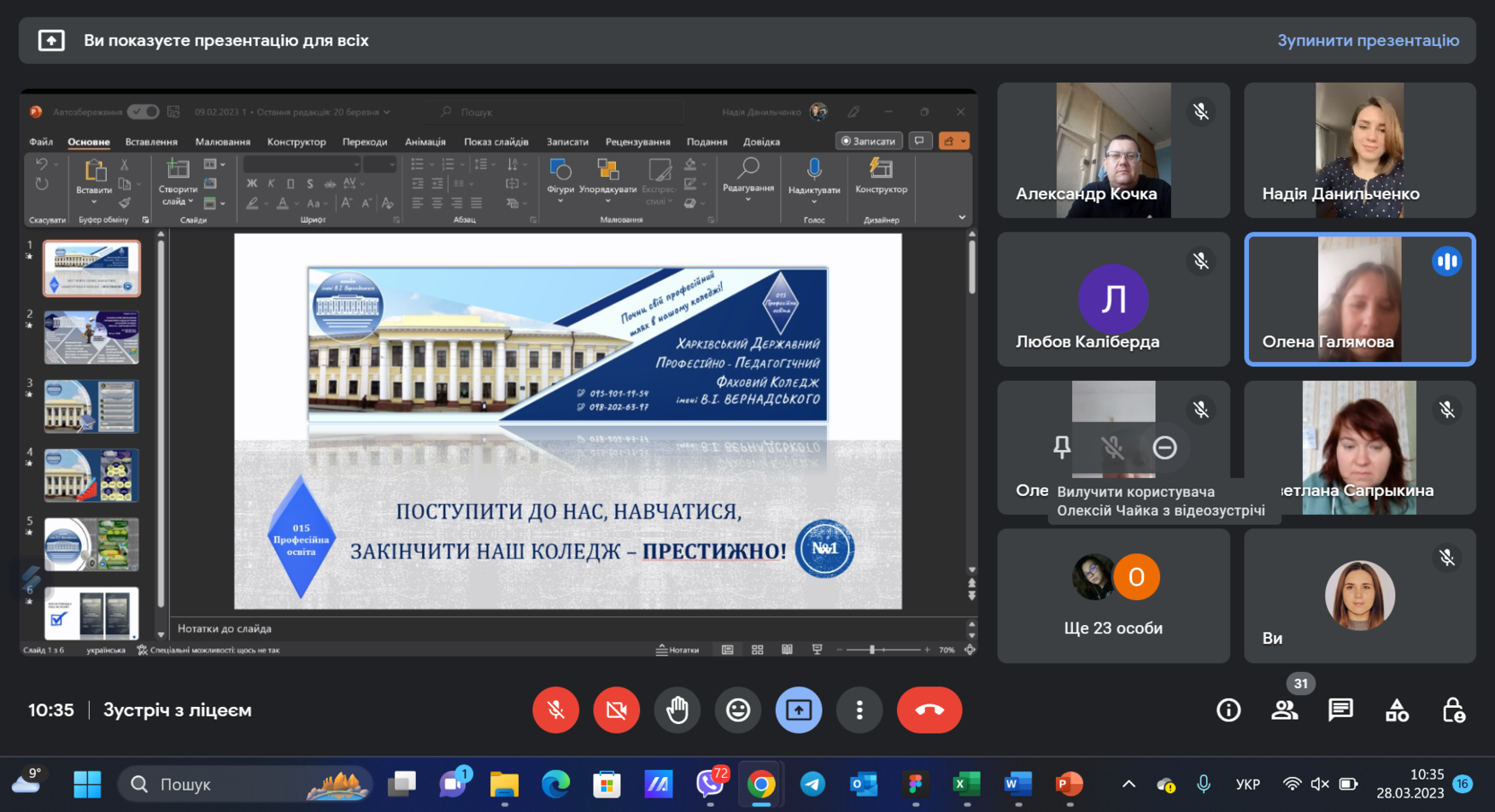This screenshot has width=1495, height=812.
Task: Turn your camera on
Action: click(x=616, y=710)
